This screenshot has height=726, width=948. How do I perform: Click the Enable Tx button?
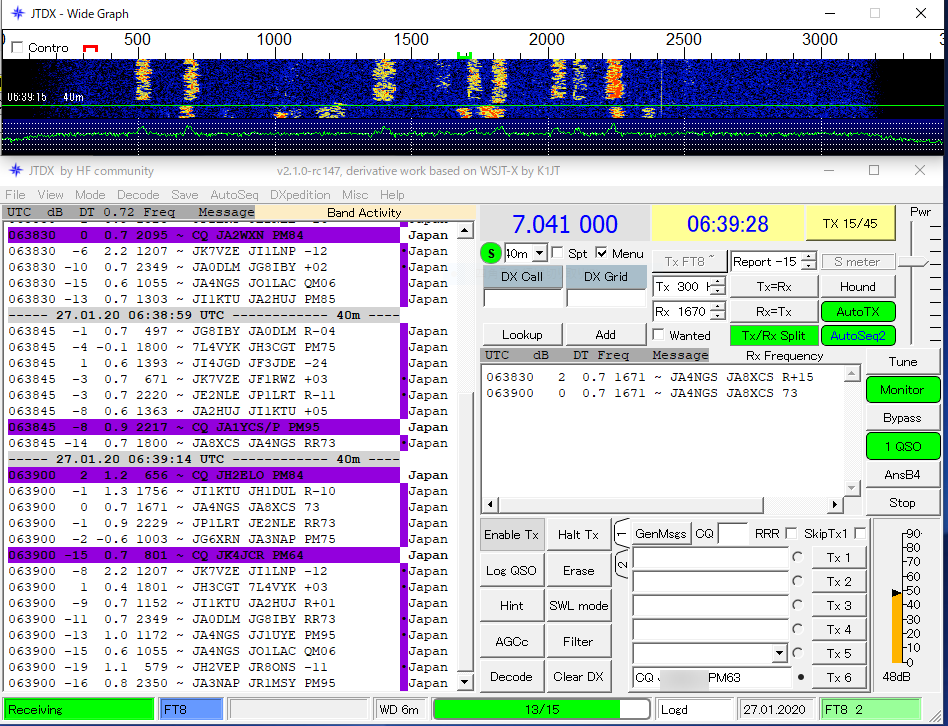point(511,535)
